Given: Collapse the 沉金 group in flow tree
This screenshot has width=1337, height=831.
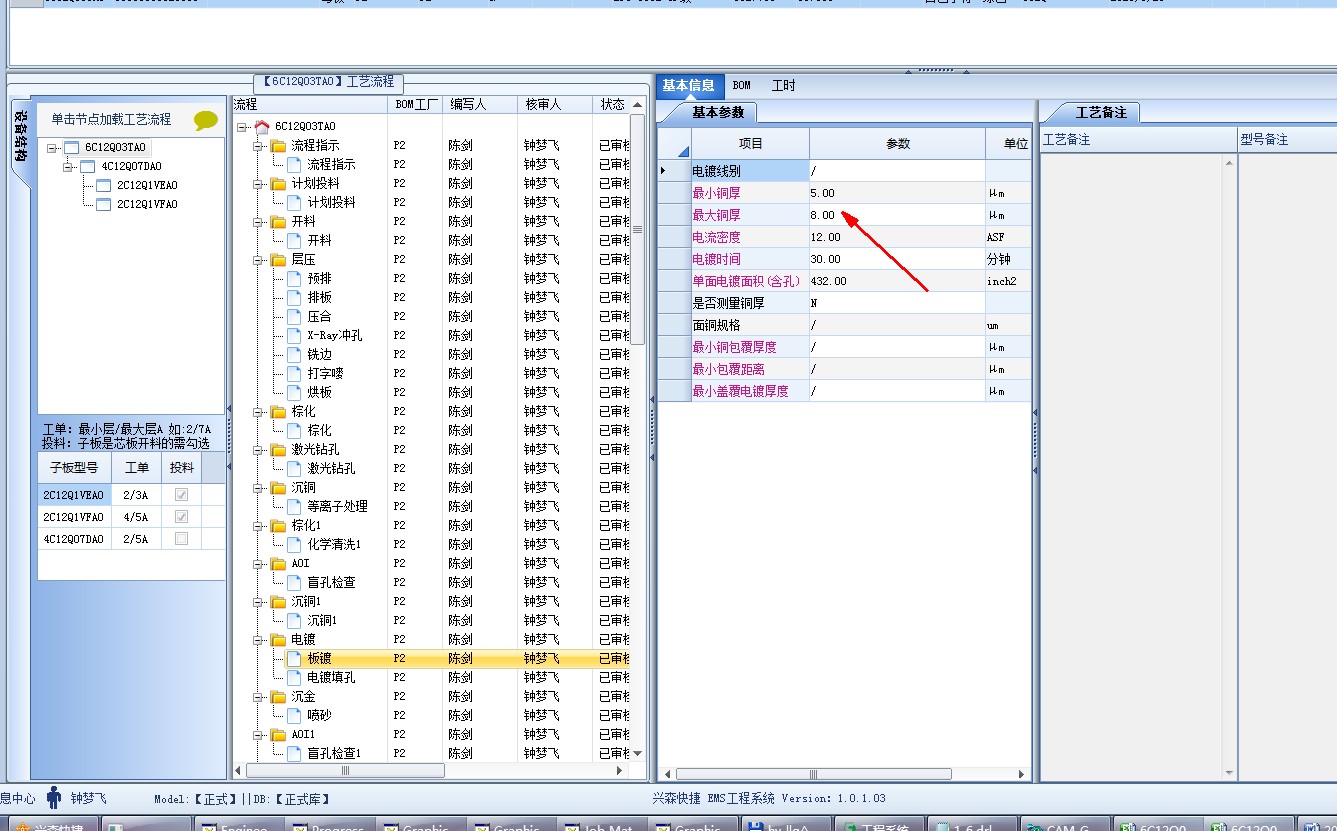Looking at the screenshot, I should [x=257, y=696].
